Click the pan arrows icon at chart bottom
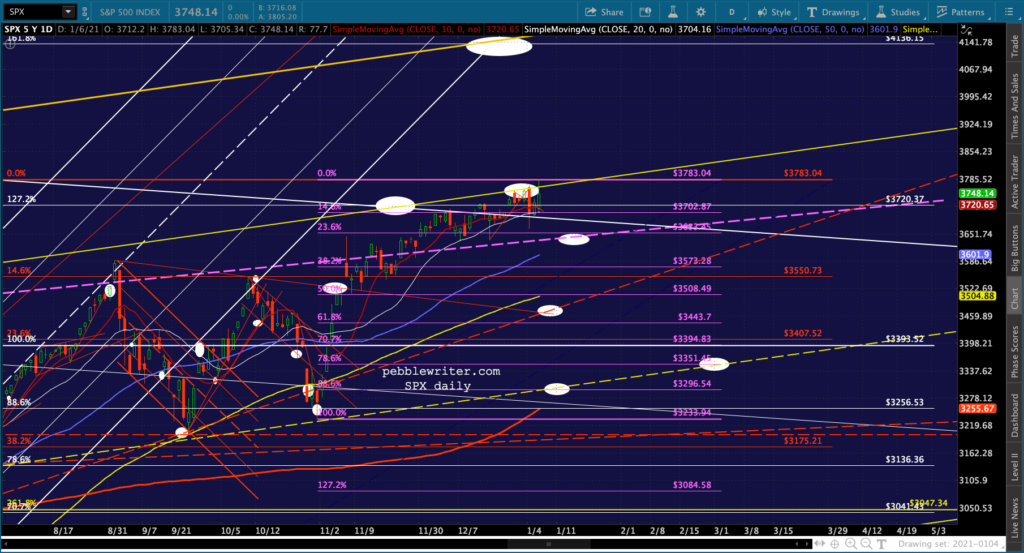 click(817, 544)
